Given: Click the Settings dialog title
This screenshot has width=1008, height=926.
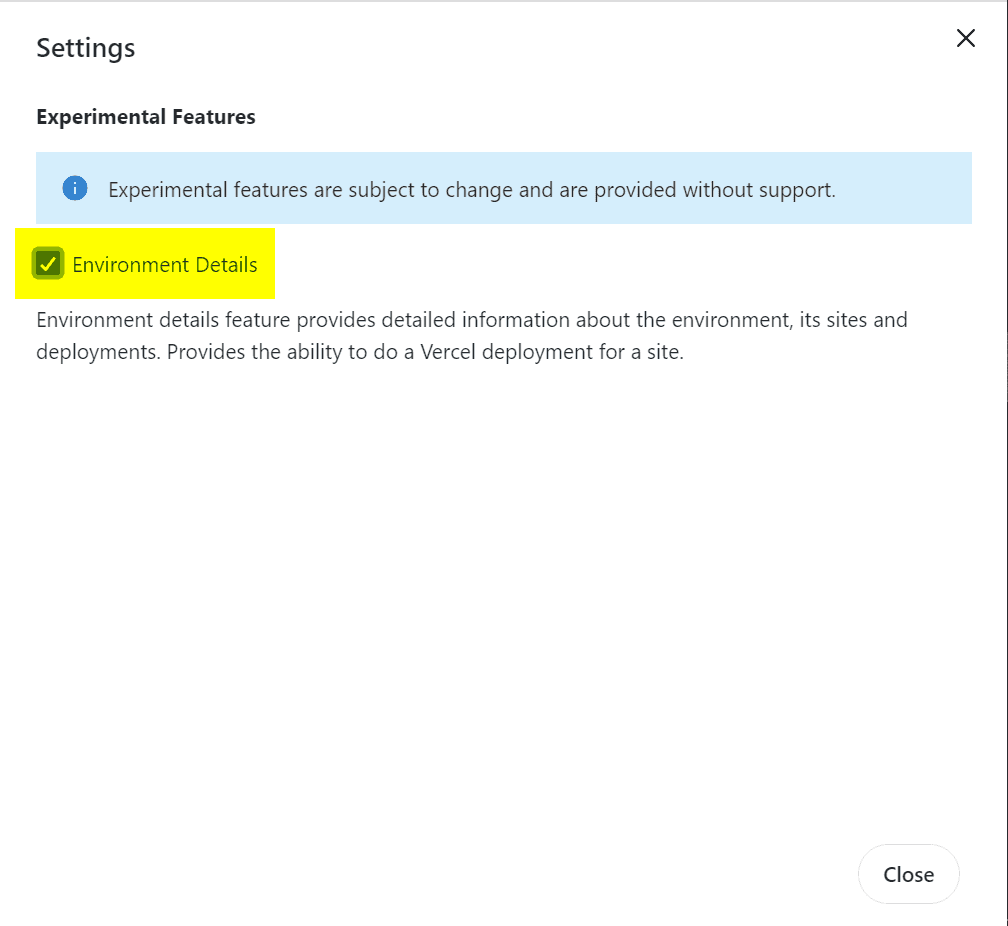Looking at the screenshot, I should (86, 47).
